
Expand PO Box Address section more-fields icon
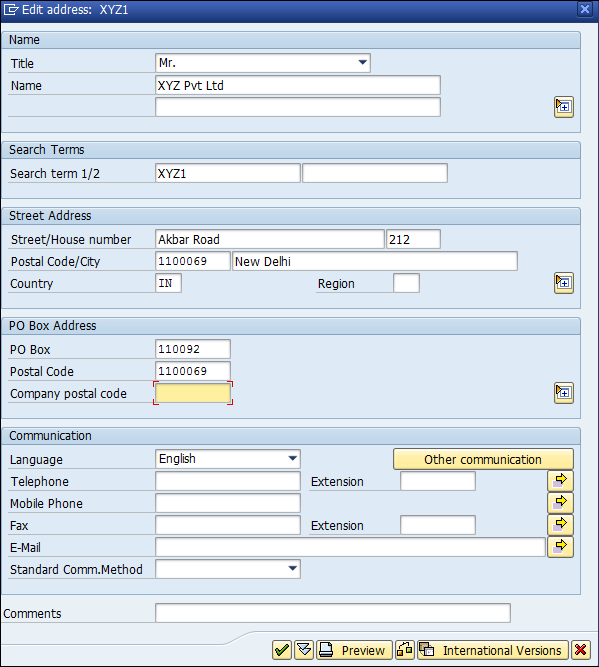pyautogui.click(x=564, y=393)
